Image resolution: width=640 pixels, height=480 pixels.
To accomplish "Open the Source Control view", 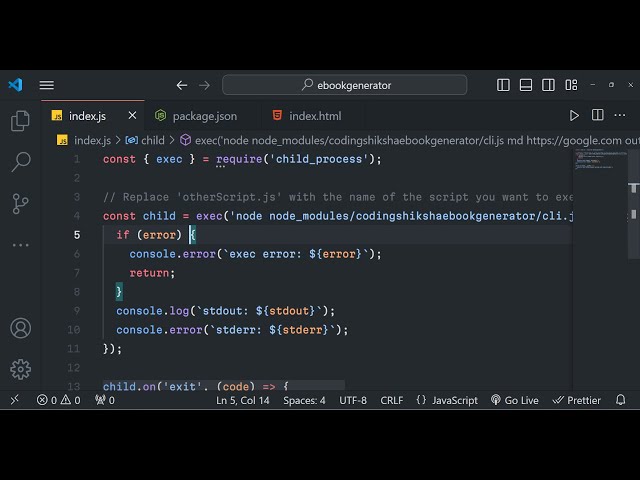I will pos(20,203).
